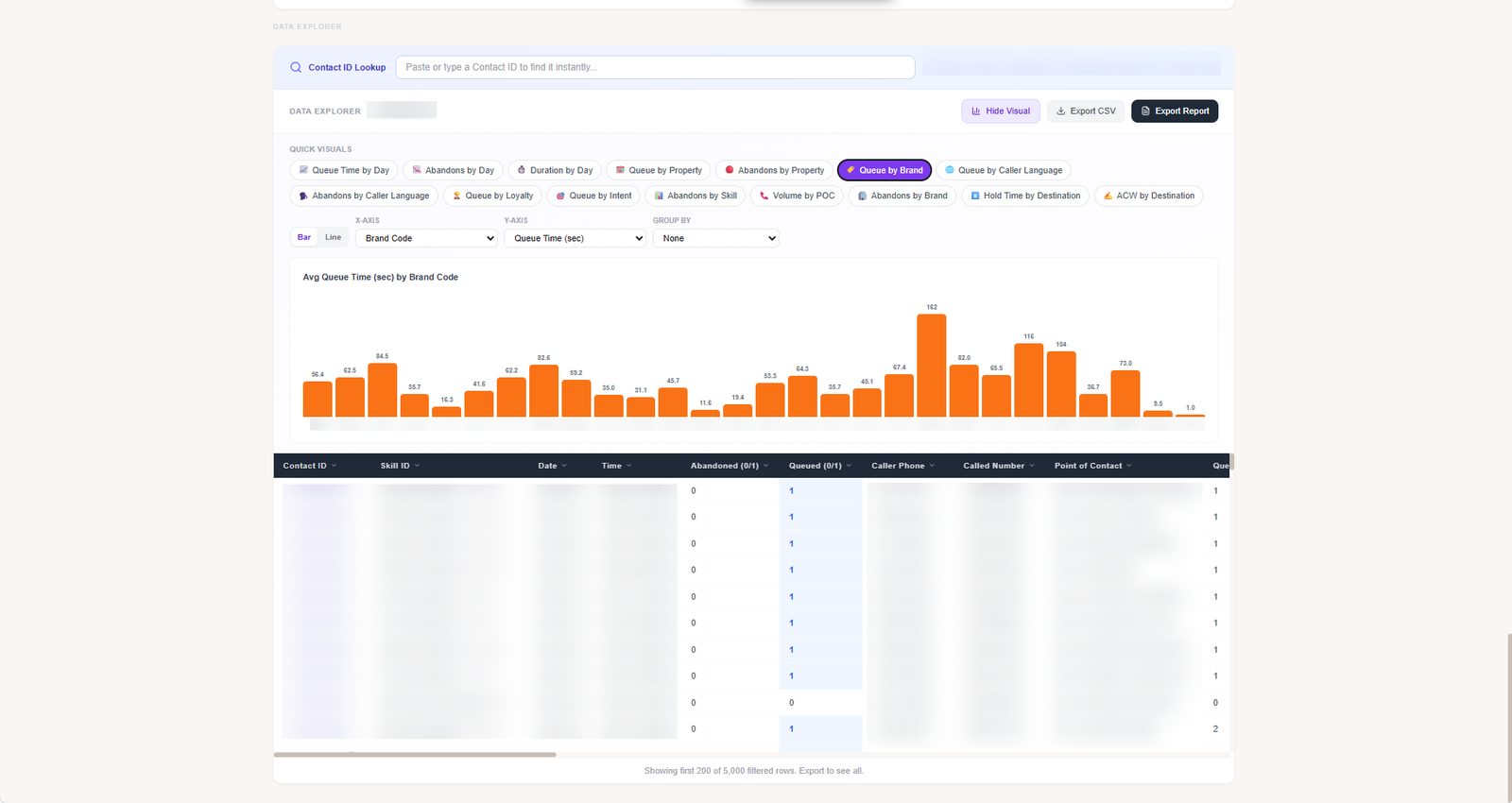The image size is (1512, 803).
Task: Click the vertical table scrollbar handle
Action: pos(1231,462)
